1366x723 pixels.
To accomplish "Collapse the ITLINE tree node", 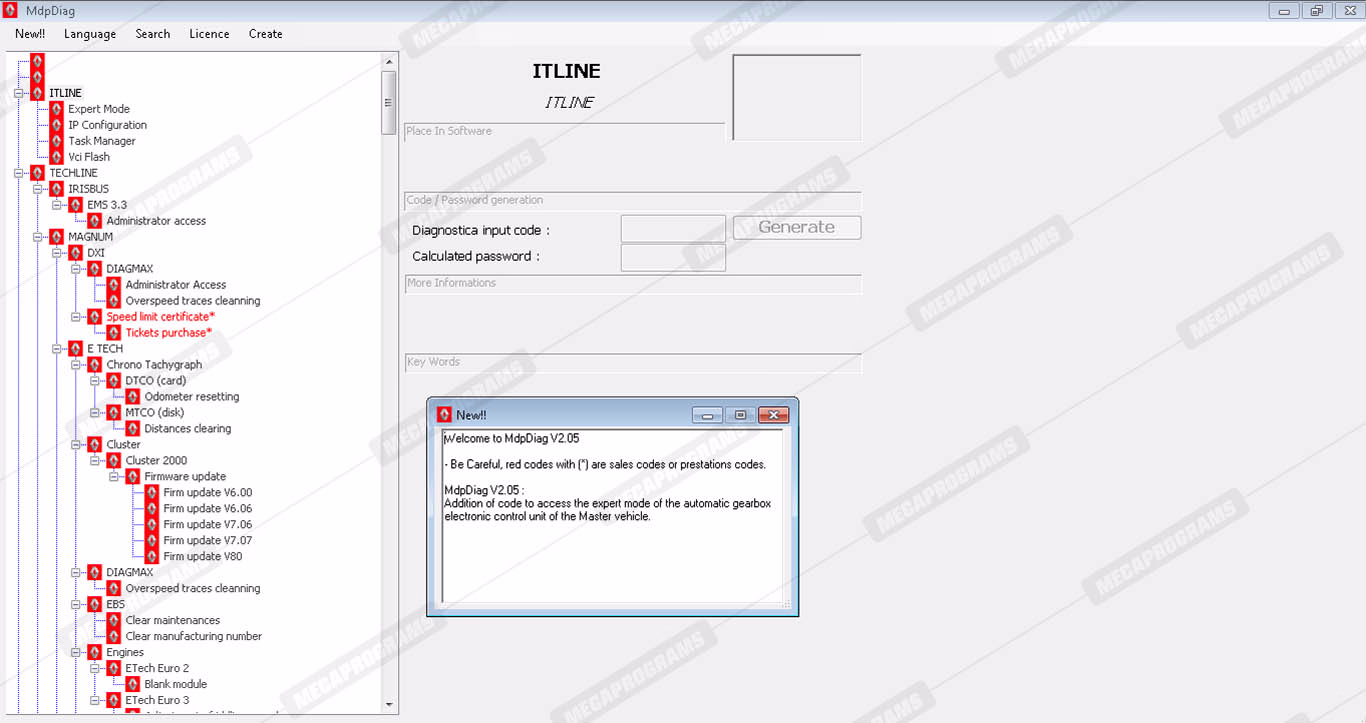I will [19, 93].
